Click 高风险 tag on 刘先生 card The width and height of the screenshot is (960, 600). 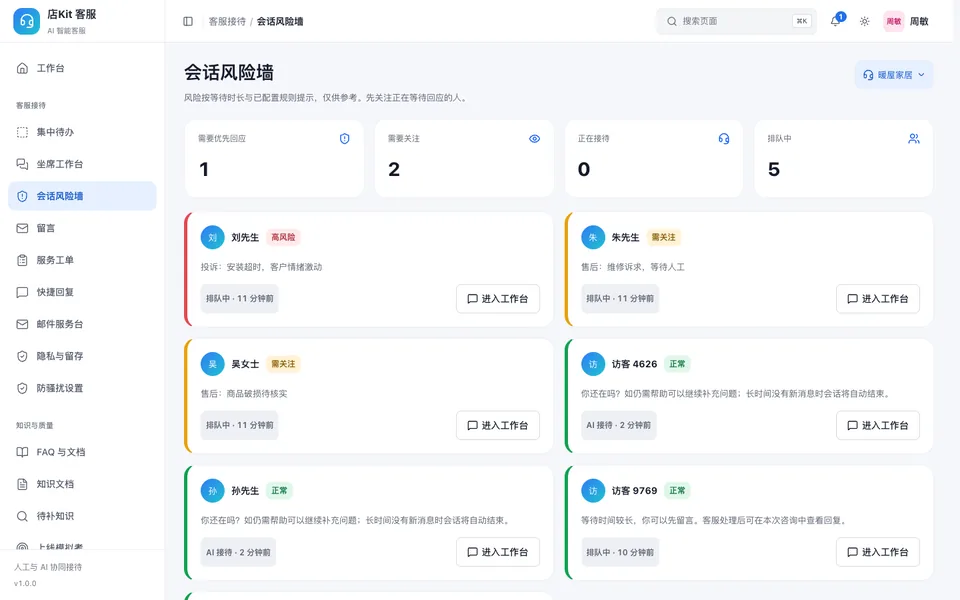tap(283, 238)
